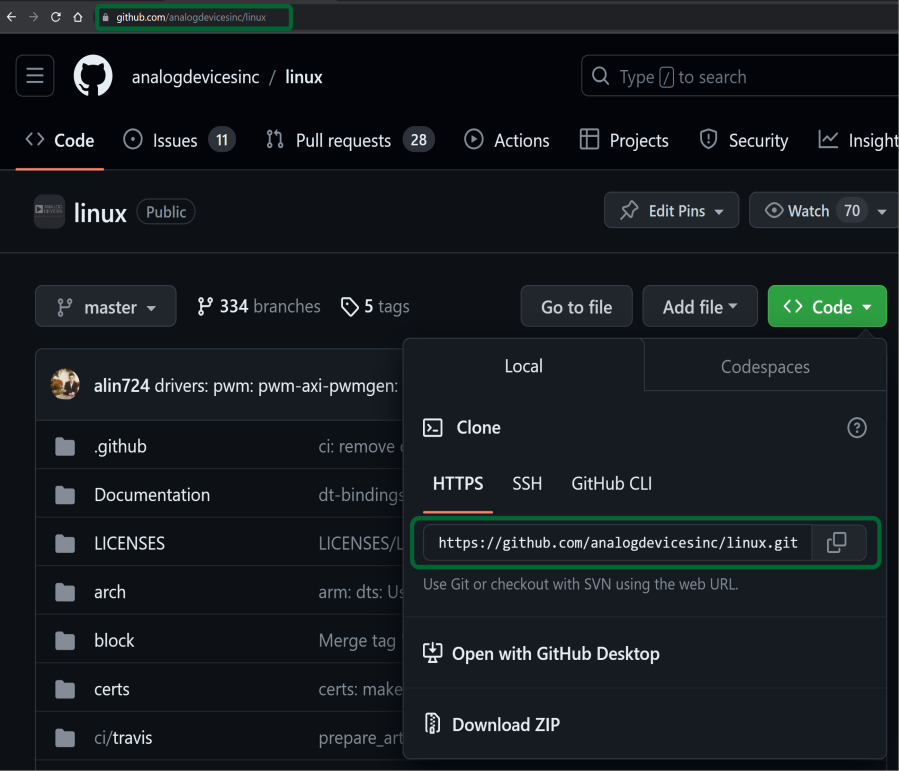The image size is (899, 771).
Task: Click the analogdevicesinc repository avatar image
Action: pyautogui.click(x=49, y=211)
